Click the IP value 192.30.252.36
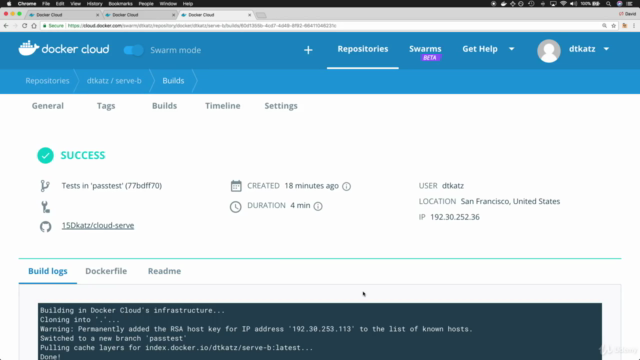The image size is (640, 360). coord(455,217)
